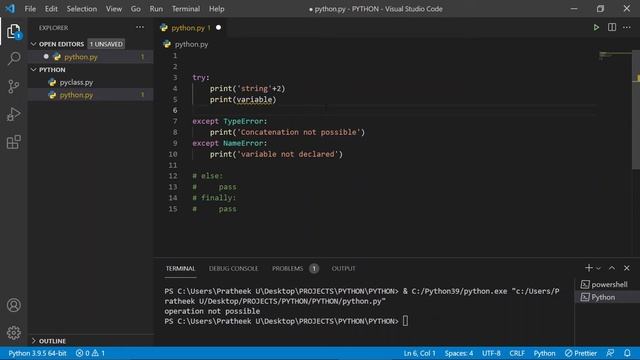Viewport: 640px width, 360px height.
Task: Open the Edit menu
Action: [x=51, y=9]
